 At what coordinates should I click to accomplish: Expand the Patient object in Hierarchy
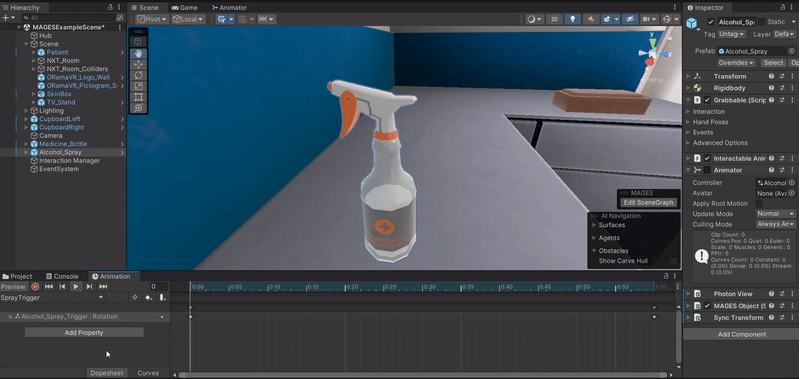(34, 53)
